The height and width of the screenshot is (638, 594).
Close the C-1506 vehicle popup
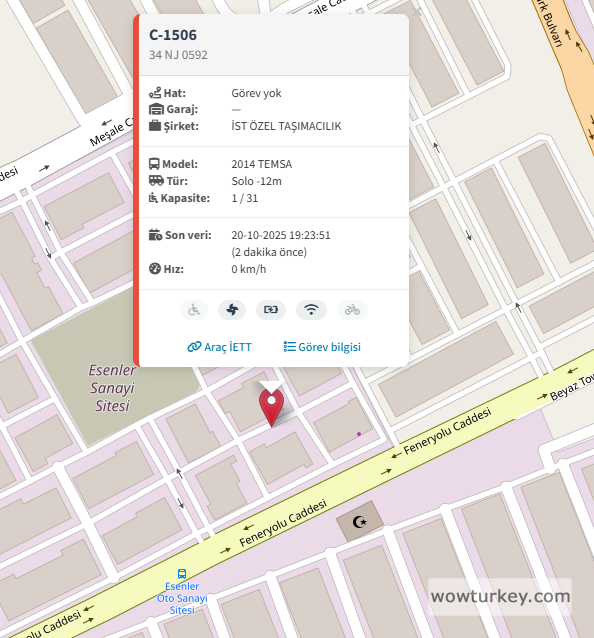click(x=417, y=12)
